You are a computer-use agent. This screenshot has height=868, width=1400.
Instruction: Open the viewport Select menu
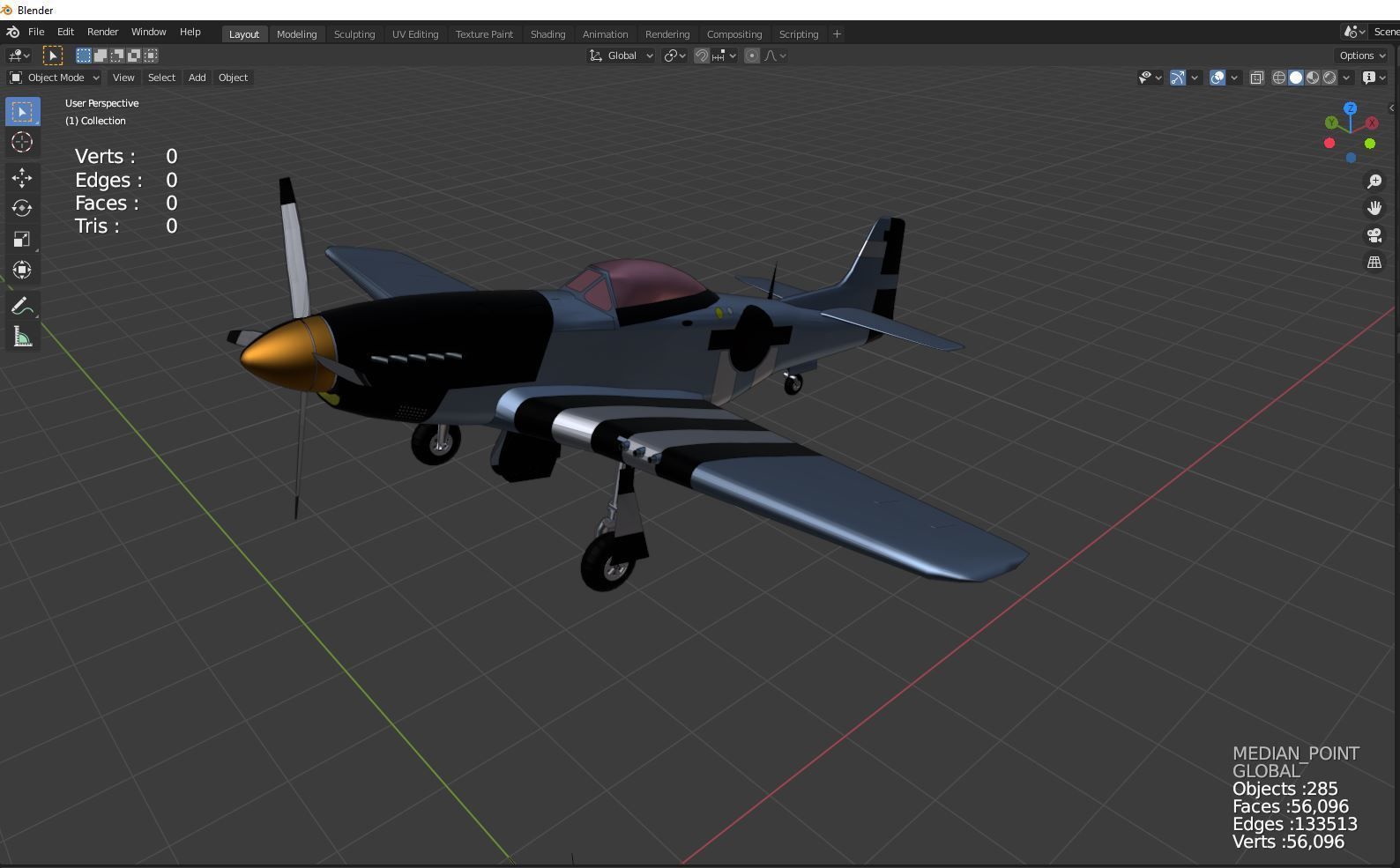pyautogui.click(x=161, y=78)
